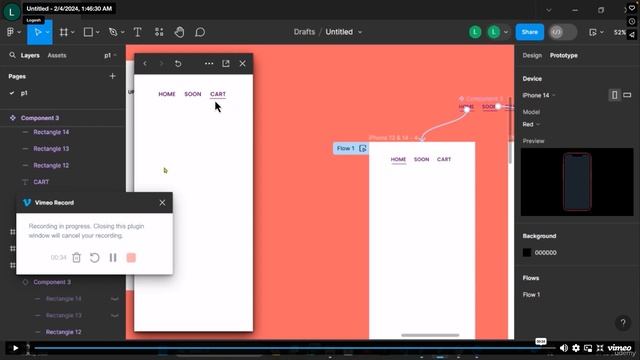
Task: Select the Pen tool
Action: click(x=113, y=32)
